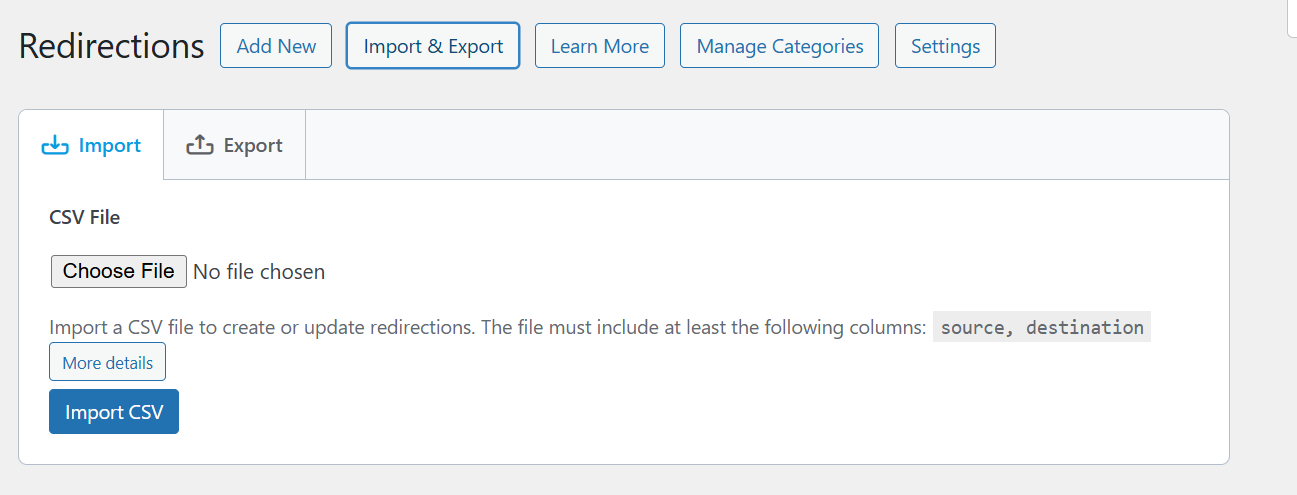Click the Redirections page heading
This screenshot has width=1297, height=495.
111,46
